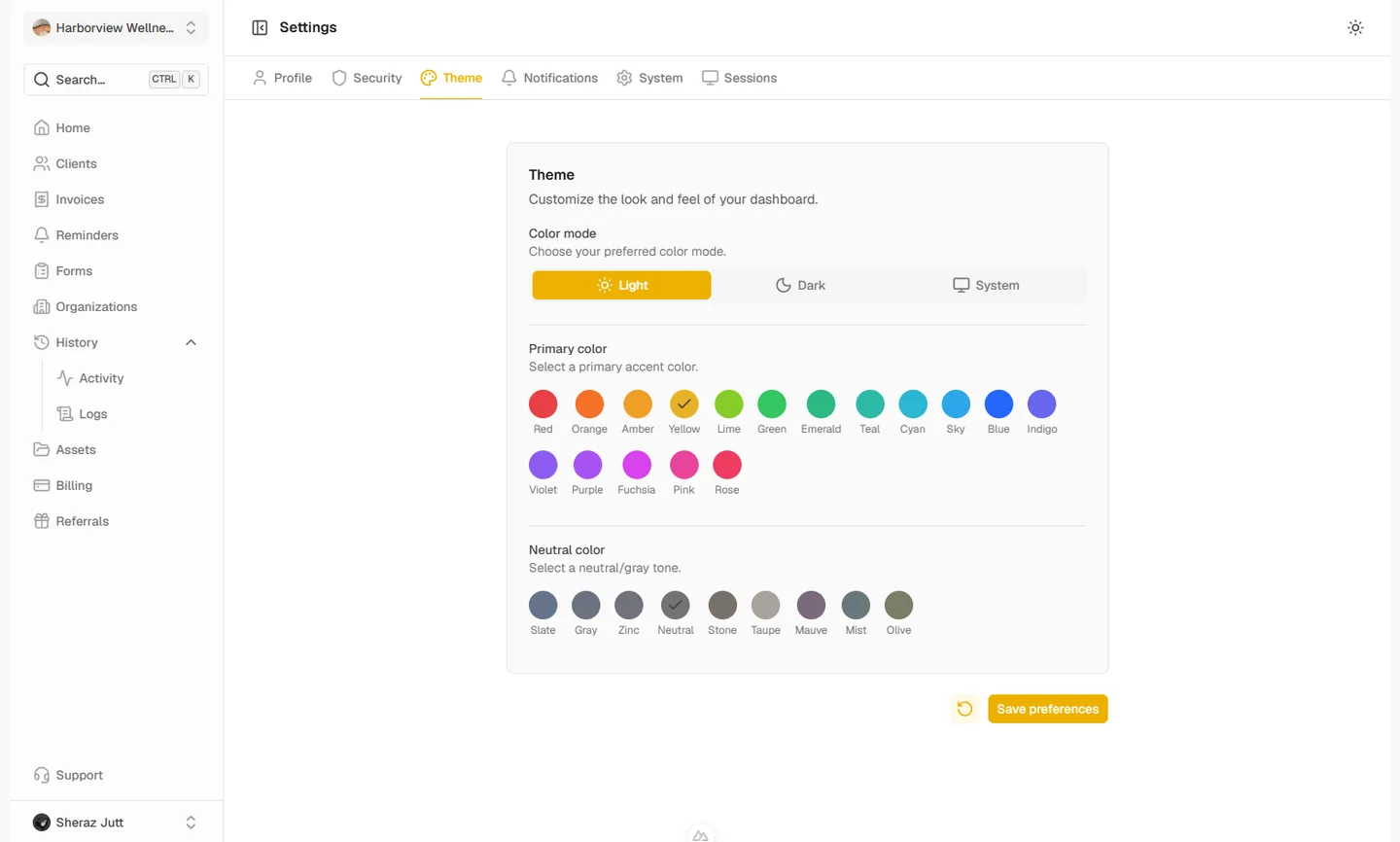Viewport: 1400px width, 842px height.
Task: Click the Logs scroll icon
Action: (x=65, y=414)
